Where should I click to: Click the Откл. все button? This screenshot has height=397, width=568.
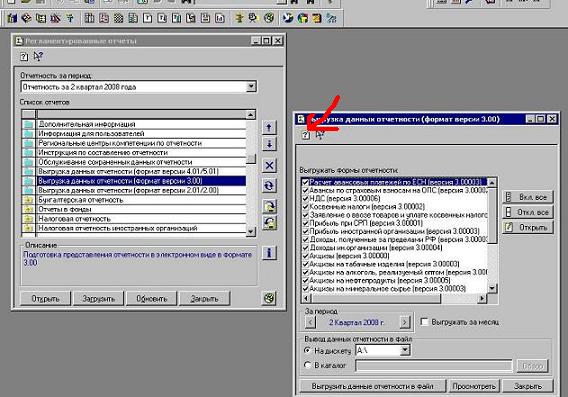528,212
